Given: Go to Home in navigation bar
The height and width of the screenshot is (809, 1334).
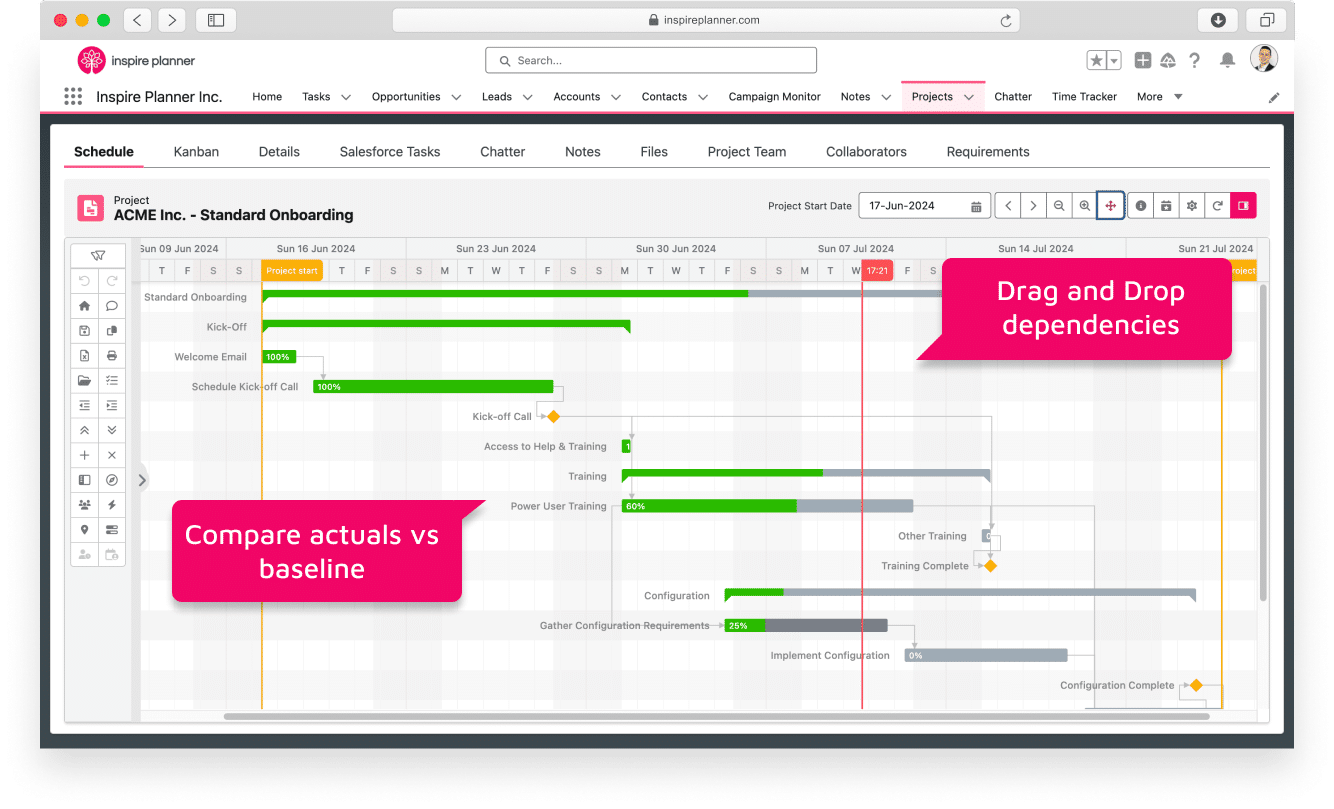Looking at the screenshot, I should [267, 97].
